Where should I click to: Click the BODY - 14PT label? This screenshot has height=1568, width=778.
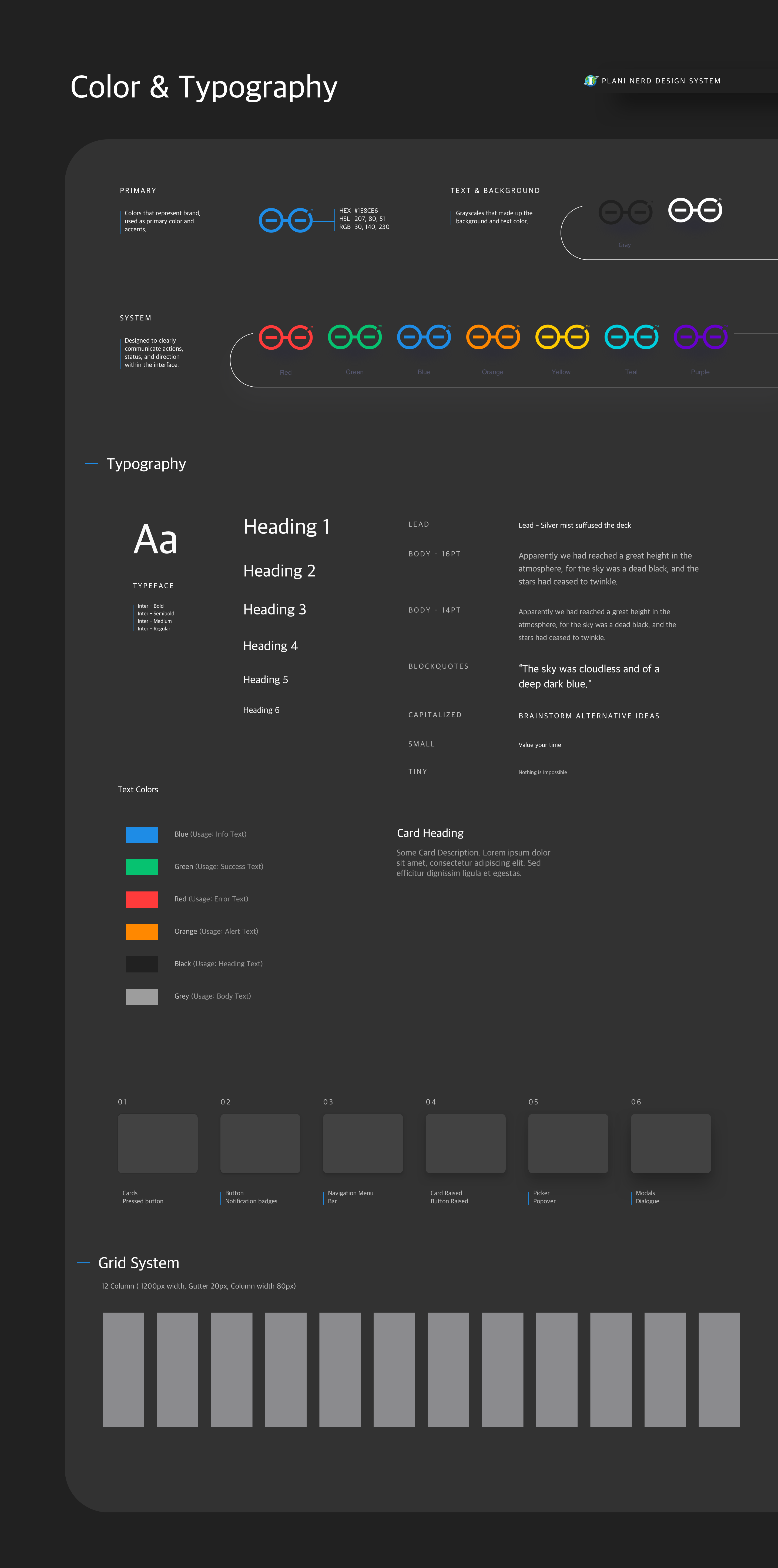434,610
